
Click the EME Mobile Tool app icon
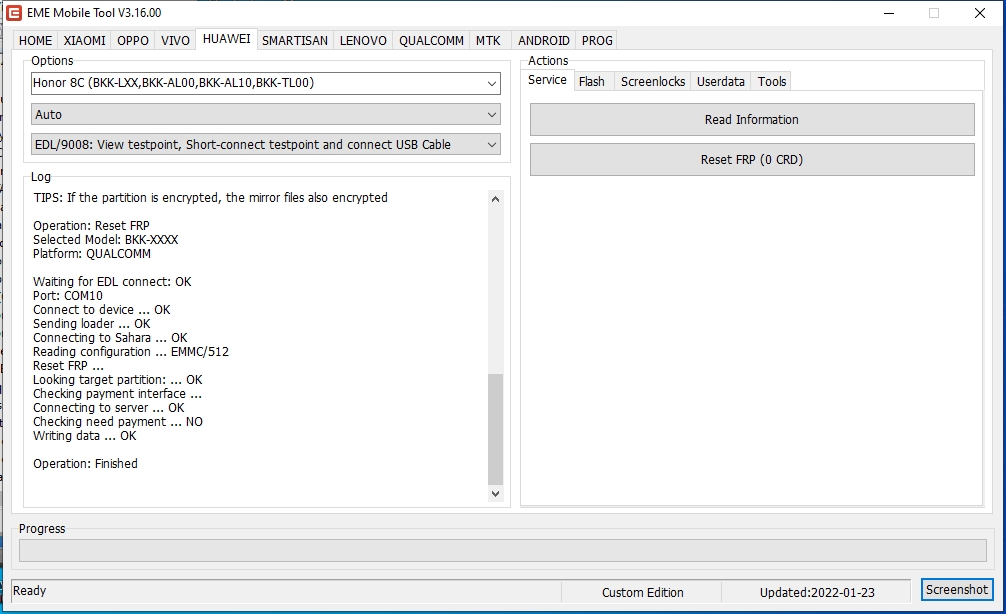pos(15,13)
